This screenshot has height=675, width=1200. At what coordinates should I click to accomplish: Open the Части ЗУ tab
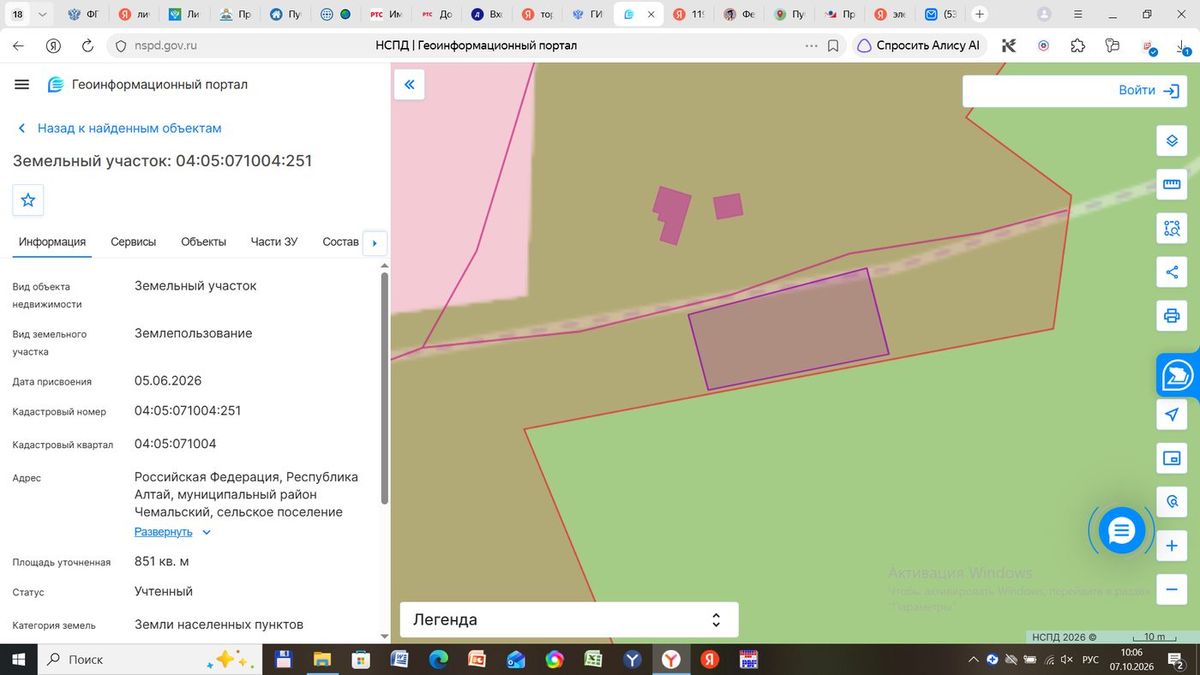pos(274,242)
